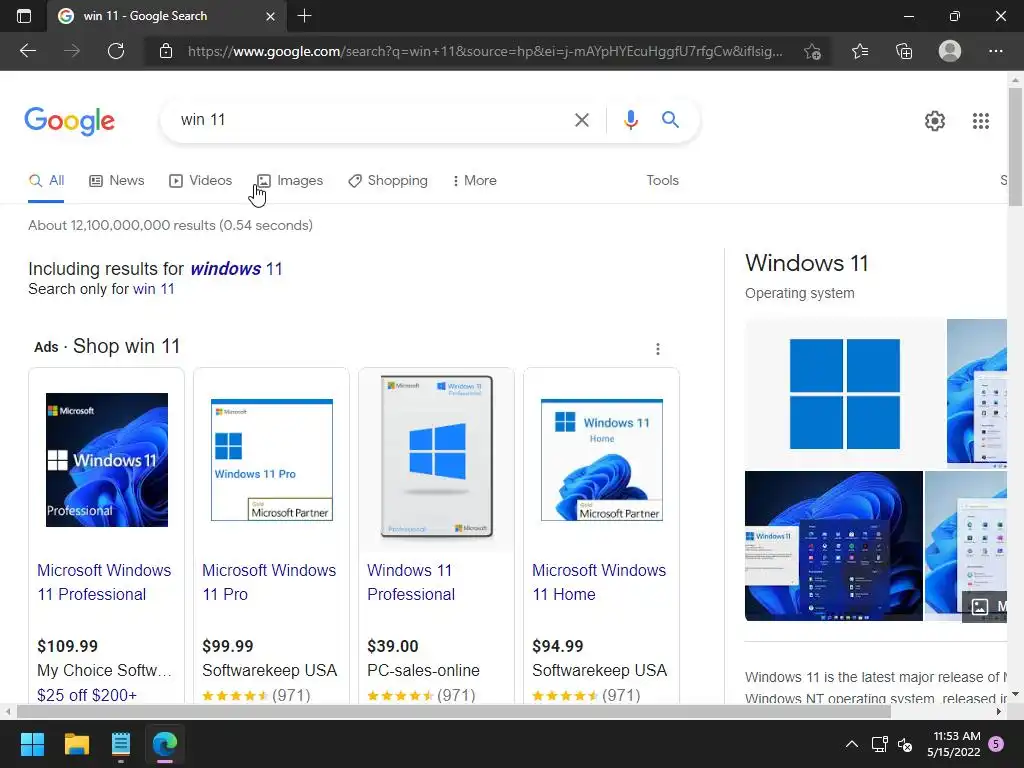Screen dimensions: 1024x768
Task: Open the Windows 11 desktop screenshot image
Action: coord(833,546)
